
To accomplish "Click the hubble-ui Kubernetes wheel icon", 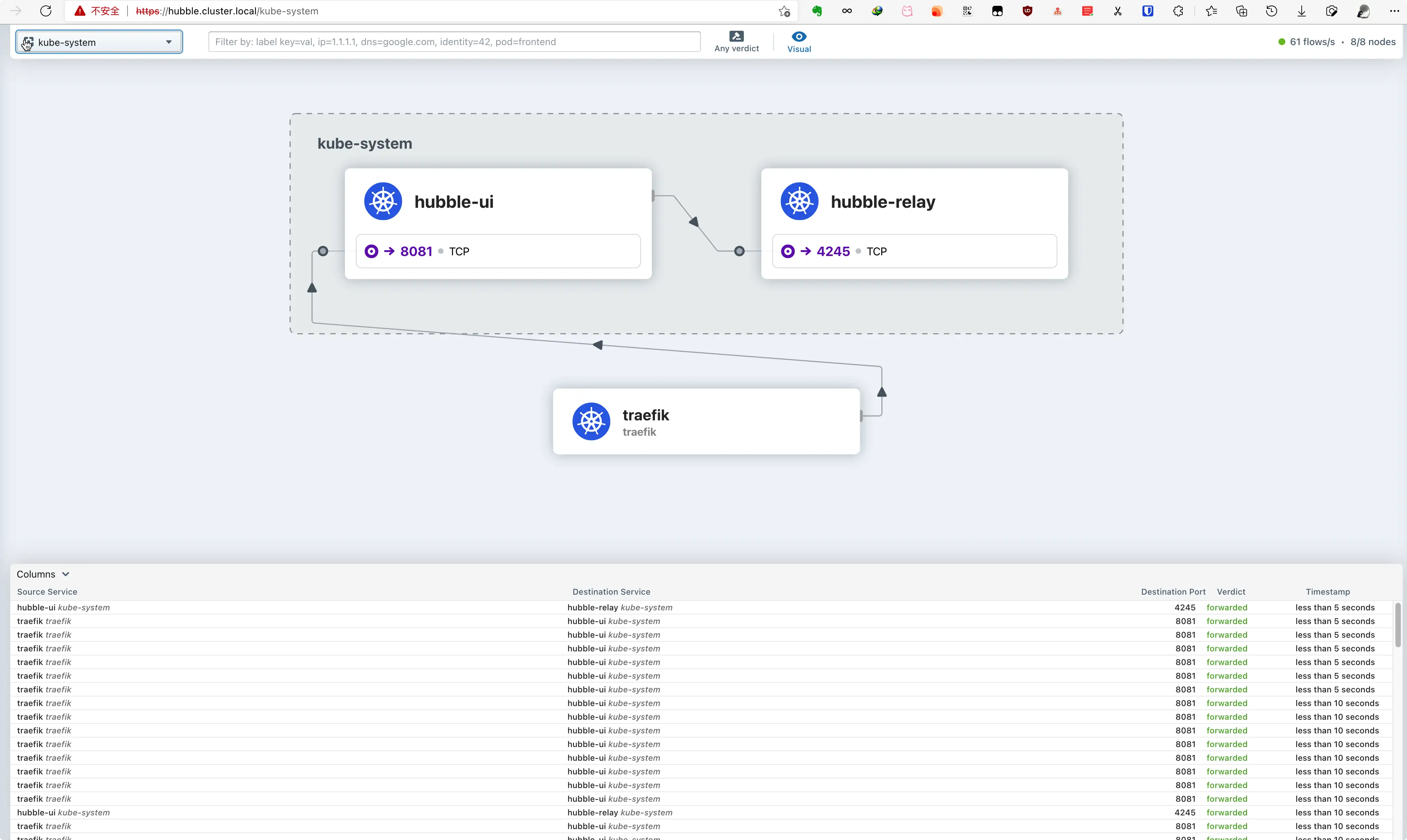I will pyautogui.click(x=383, y=202).
